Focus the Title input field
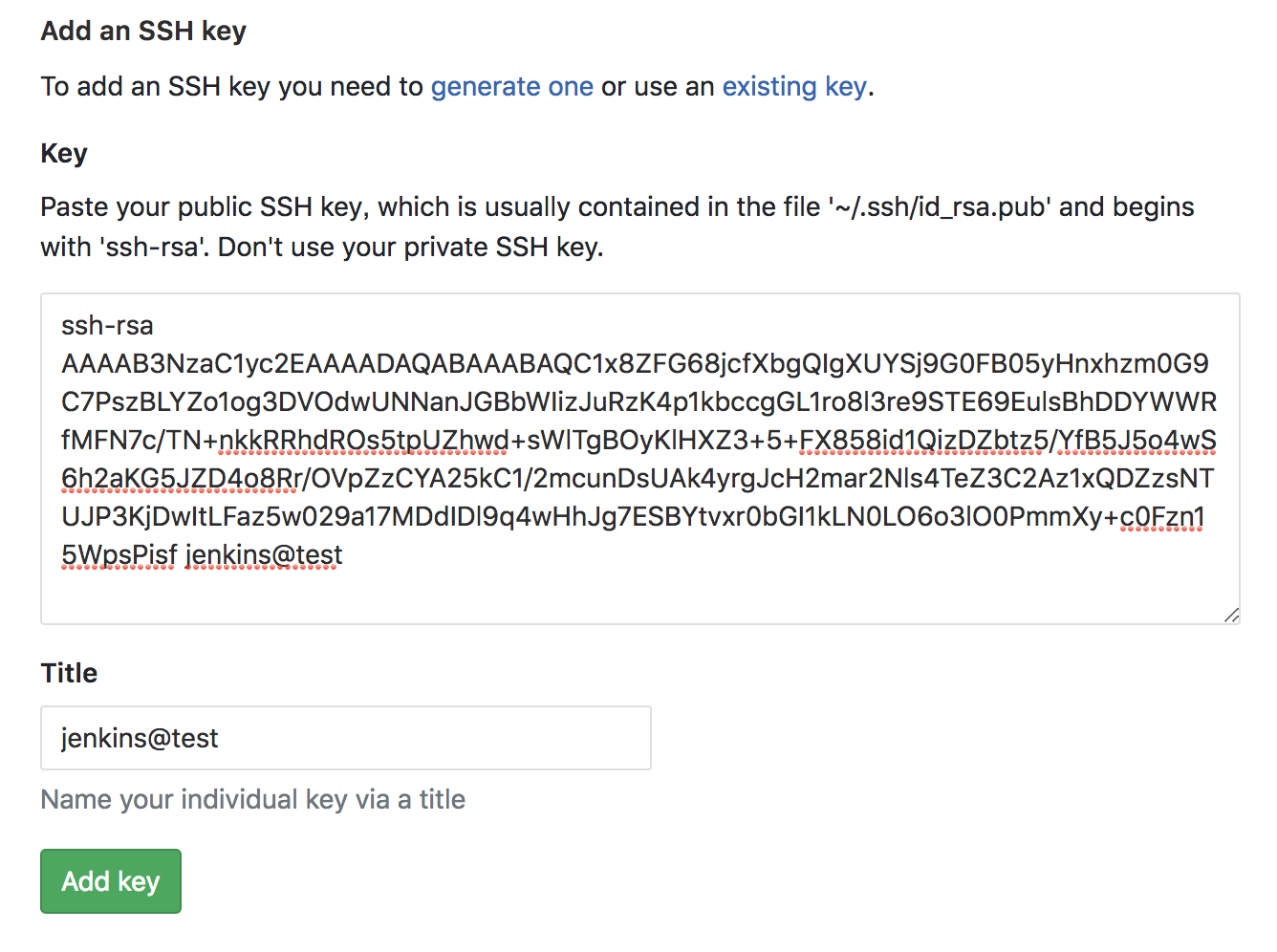Viewport: 1277px width, 952px height. click(x=345, y=738)
